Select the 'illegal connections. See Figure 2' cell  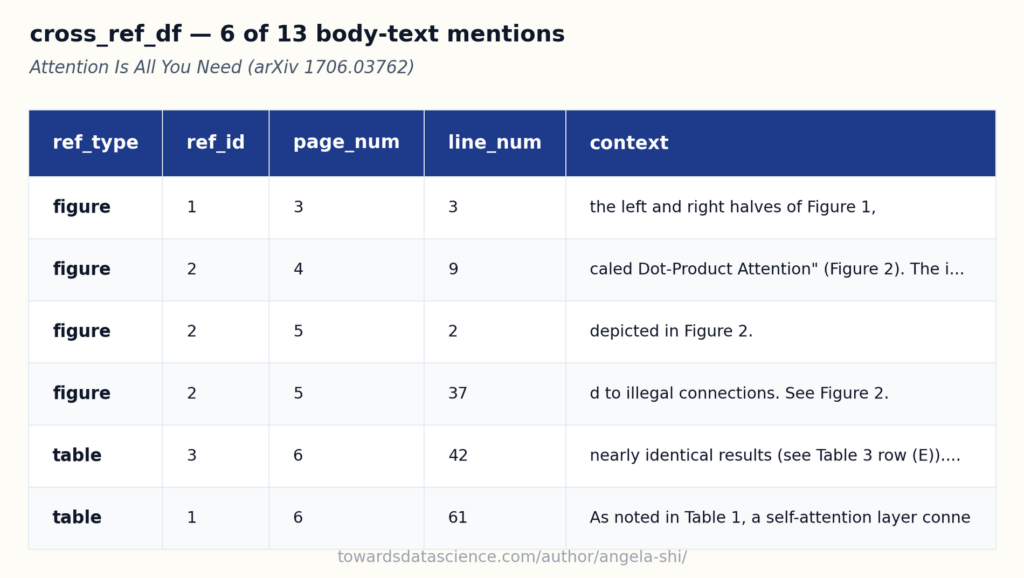click(780, 393)
